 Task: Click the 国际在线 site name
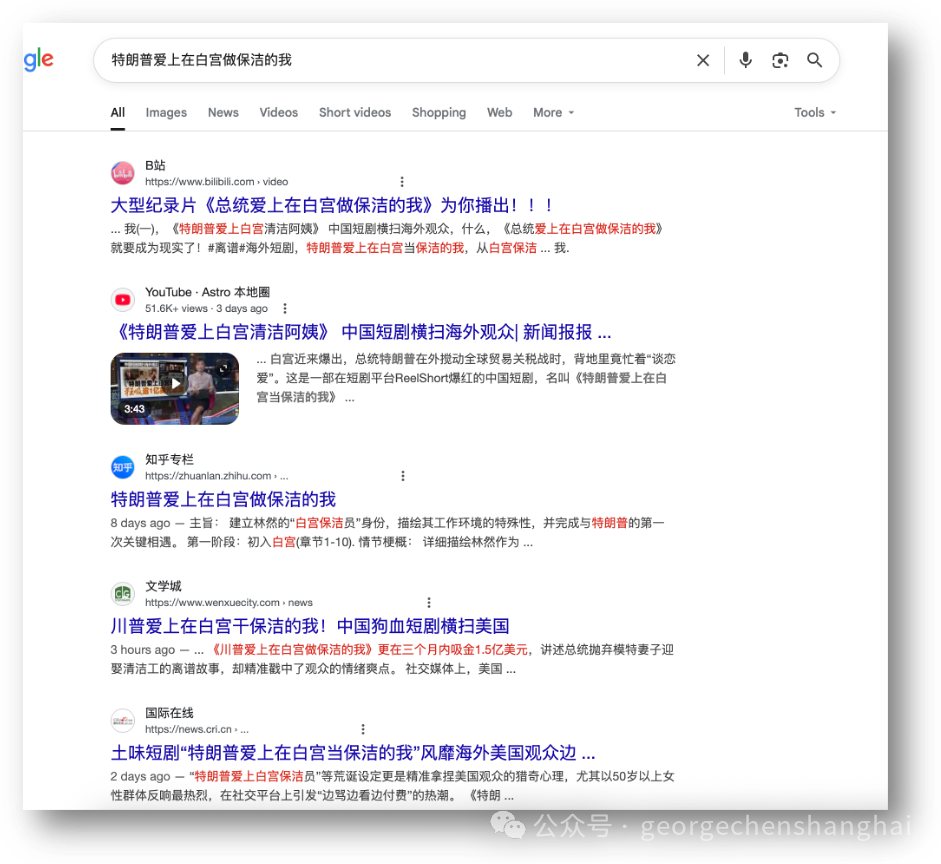coord(169,713)
